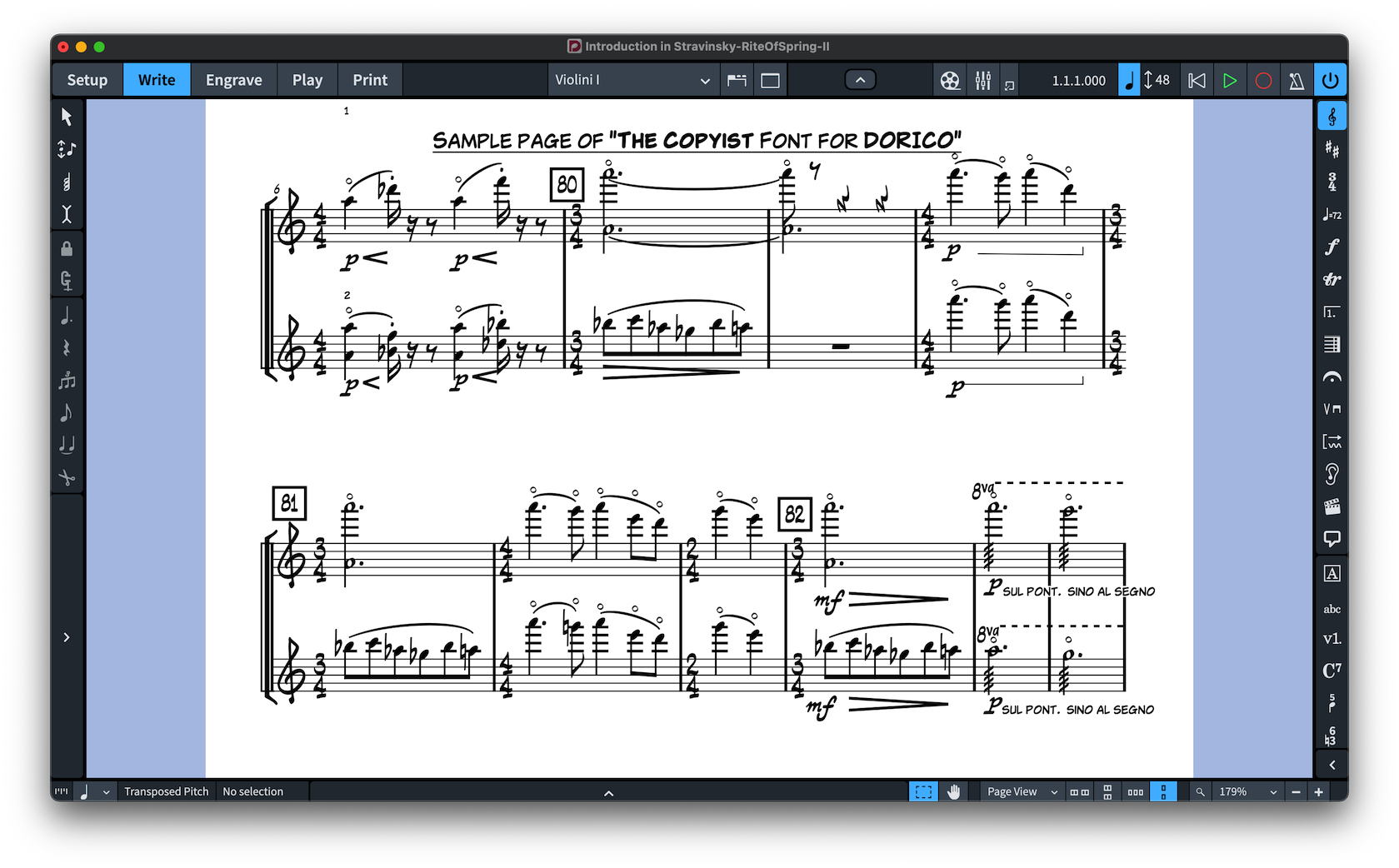Open the Comments panel
Screen dimensions: 1399x868
pos(1332,539)
